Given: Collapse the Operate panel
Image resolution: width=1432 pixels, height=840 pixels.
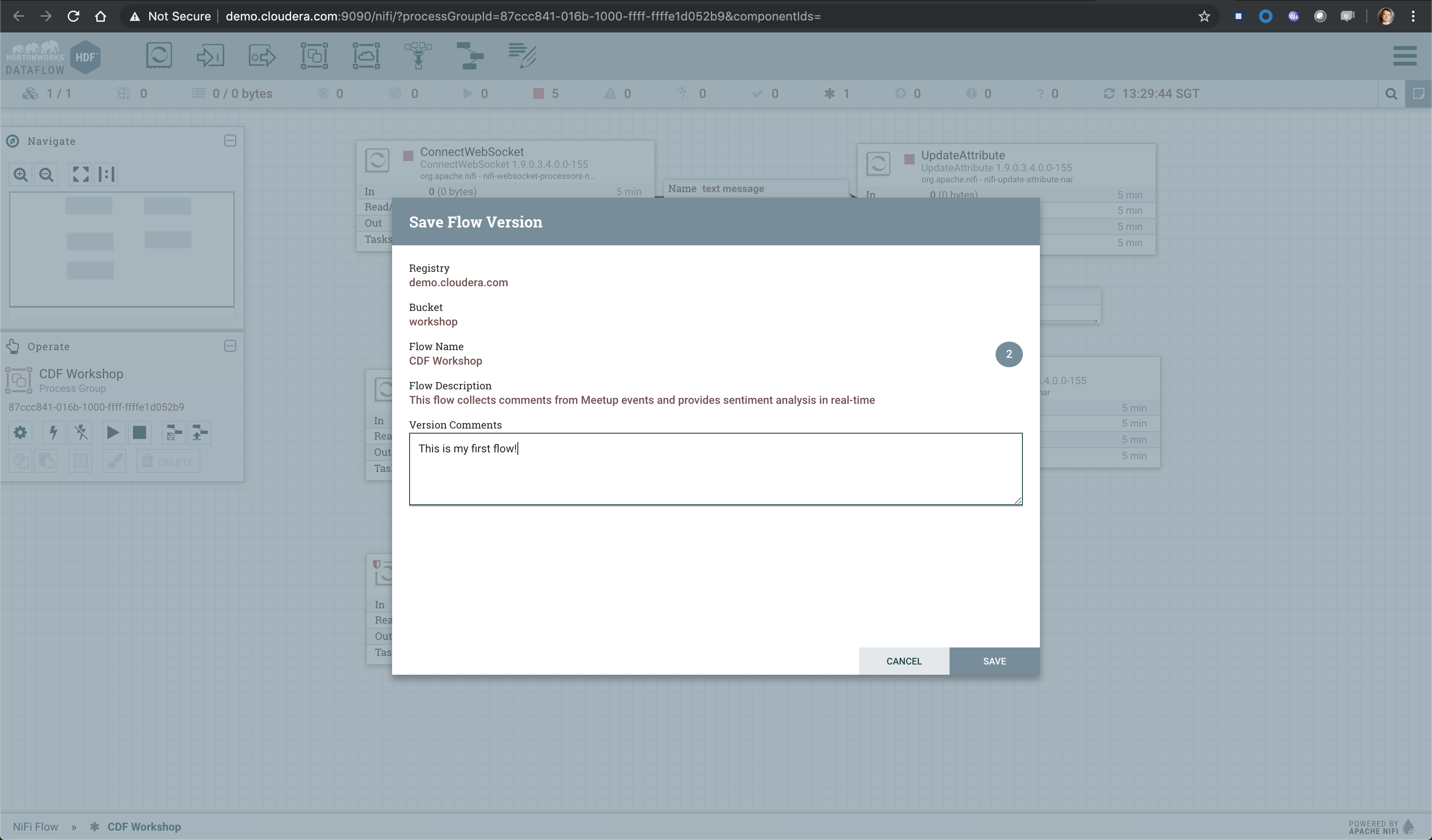Looking at the screenshot, I should (x=230, y=346).
